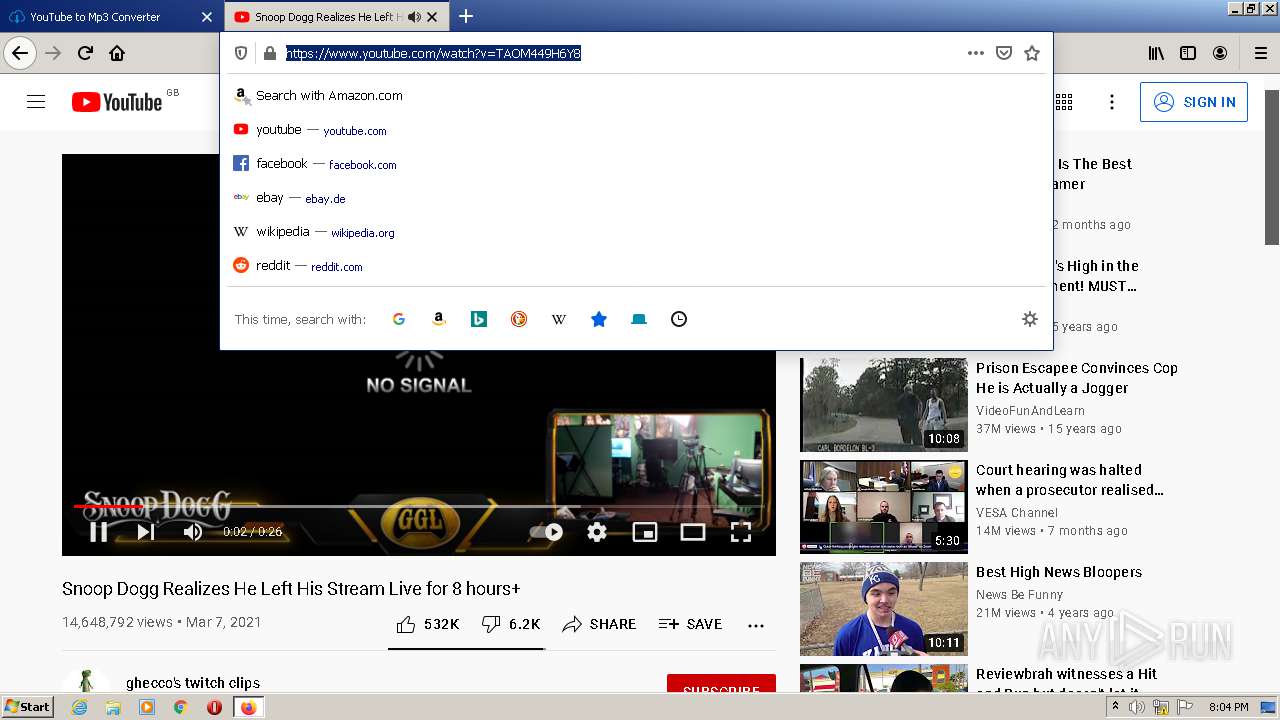Click the tracking protection shield icon
This screenshot has height=720, width=1280.
tap(241, 53)
